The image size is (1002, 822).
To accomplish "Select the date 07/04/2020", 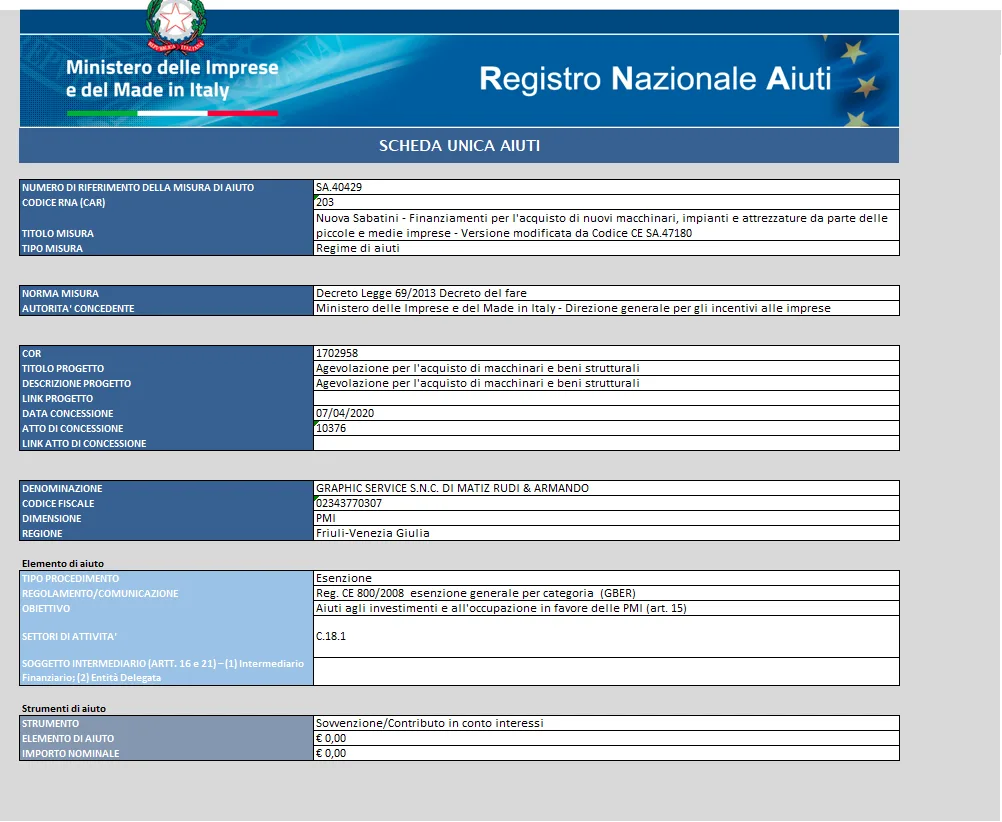I will (x=606, y=414).
